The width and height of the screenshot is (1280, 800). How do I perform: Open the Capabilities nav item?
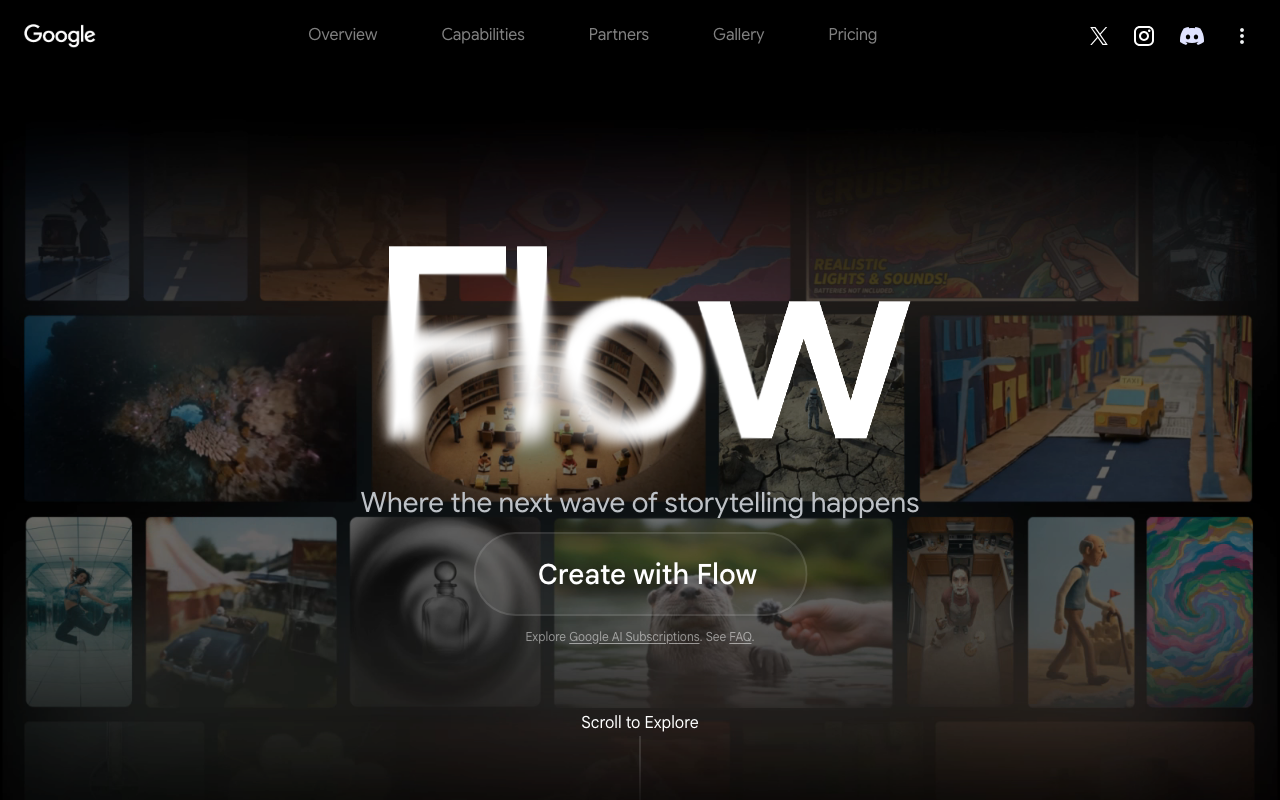[483, 34]
